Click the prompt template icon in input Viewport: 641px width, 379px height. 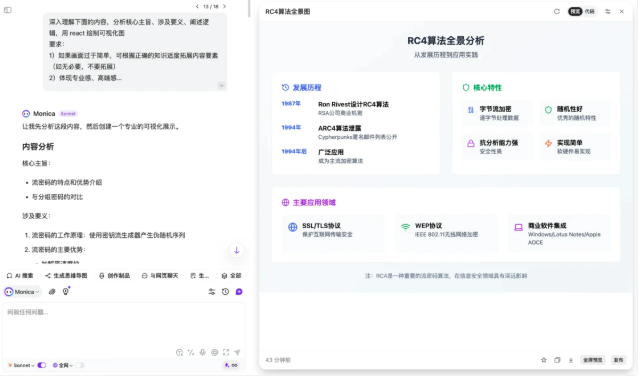coord(179,352)
